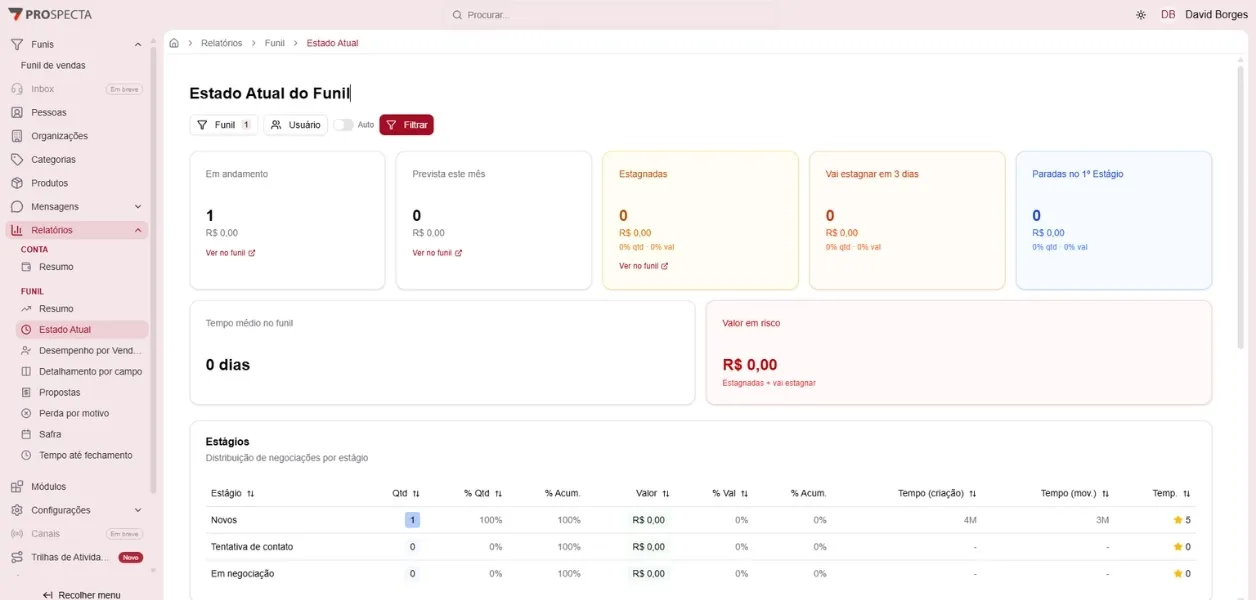Click the Trilhas de Atividade icon
The image size is (1256, 600).
coord(17,557)
